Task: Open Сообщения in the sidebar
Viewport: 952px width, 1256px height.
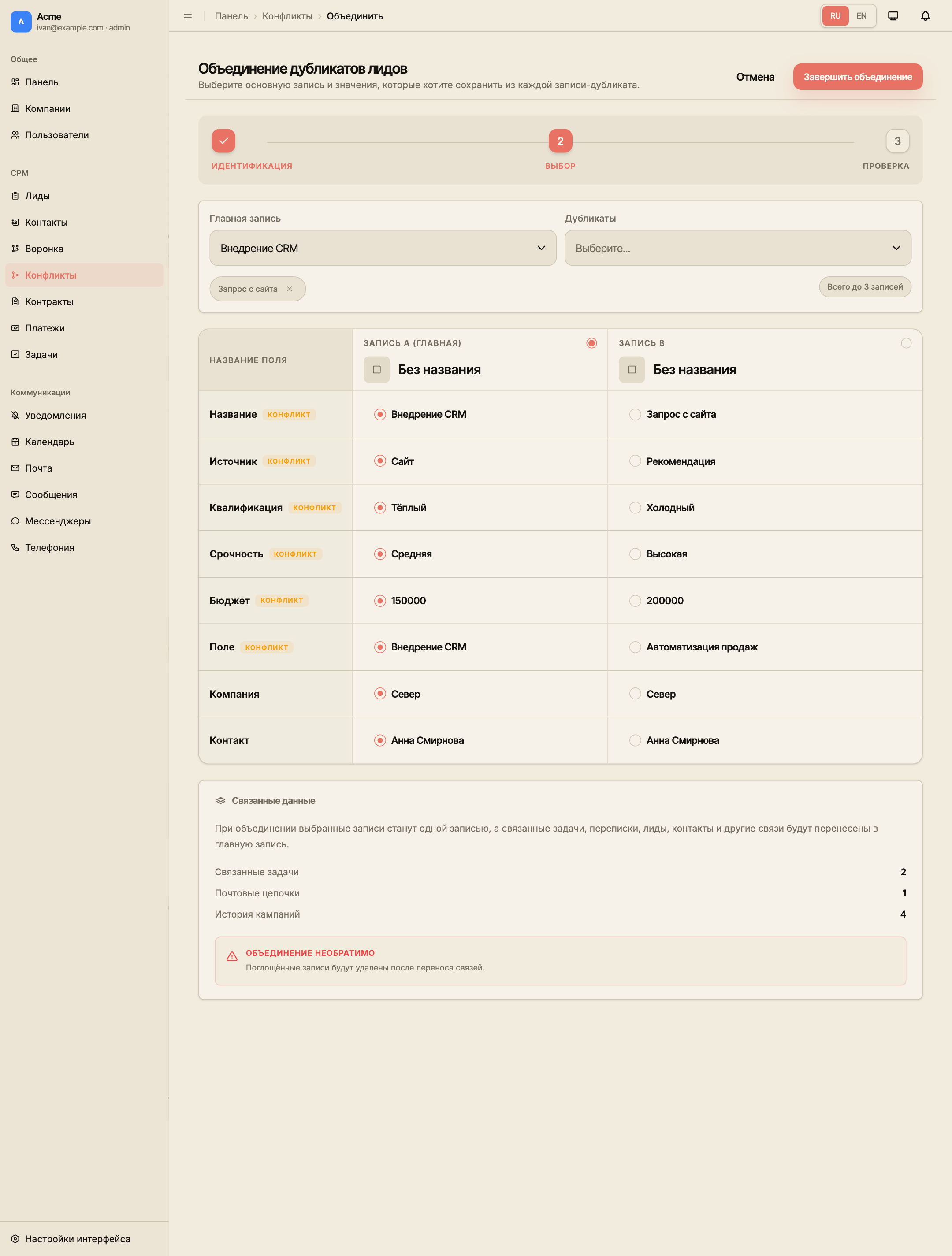Action: [84, 494]
